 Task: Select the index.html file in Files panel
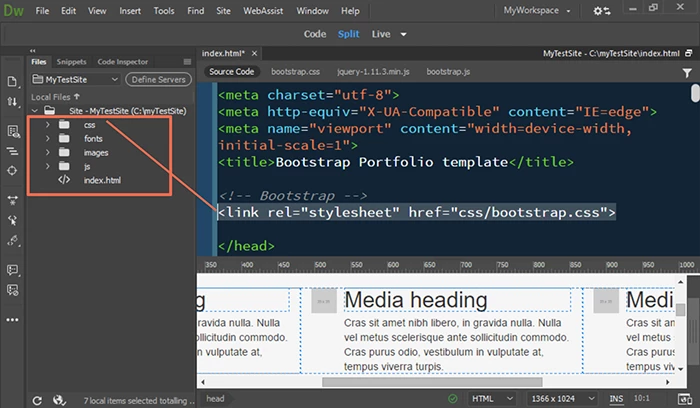point(102,180)
